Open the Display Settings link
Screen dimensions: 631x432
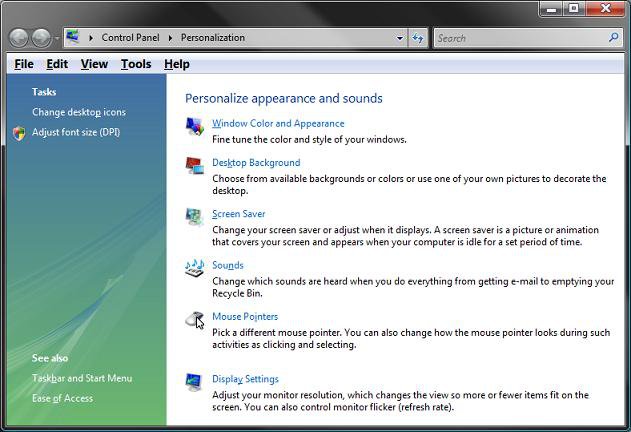[x=245, y=379]
